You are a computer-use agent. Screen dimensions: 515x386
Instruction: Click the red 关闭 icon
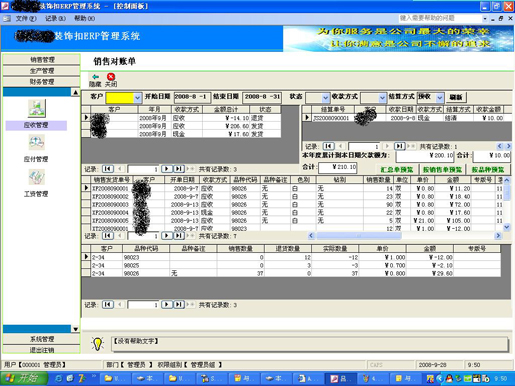(111, 77)
